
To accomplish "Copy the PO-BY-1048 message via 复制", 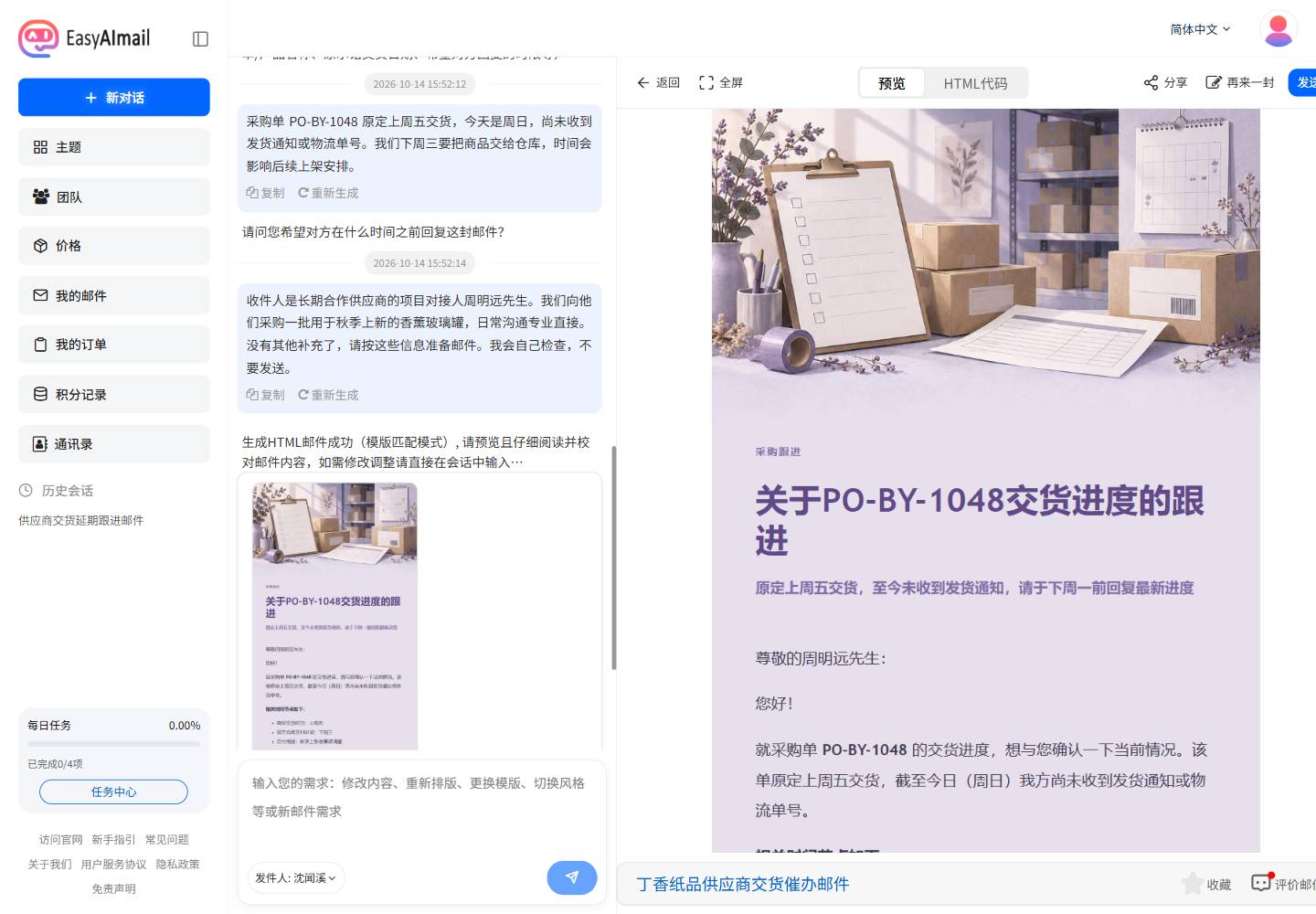I will [265, 193].
